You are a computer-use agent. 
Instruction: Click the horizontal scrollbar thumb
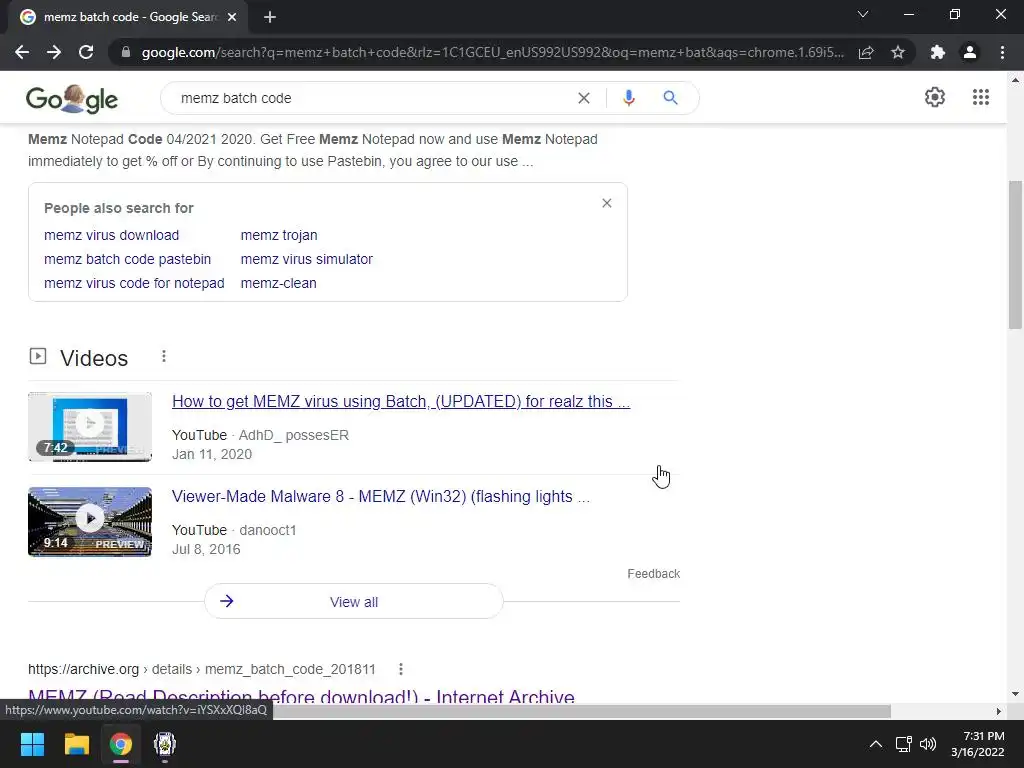coord(581,711)
